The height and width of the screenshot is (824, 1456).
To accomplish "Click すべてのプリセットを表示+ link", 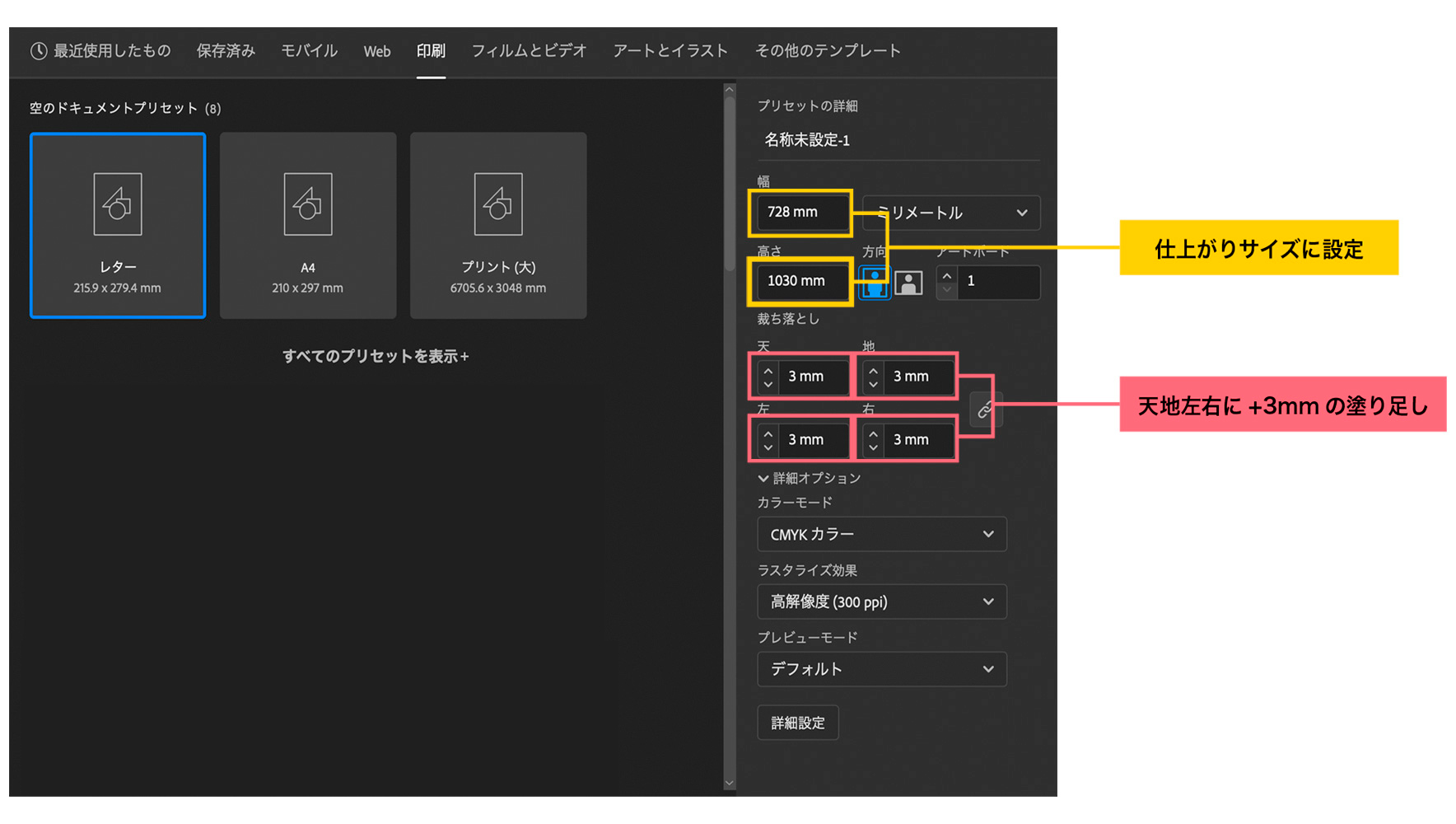I will point(376,356).
